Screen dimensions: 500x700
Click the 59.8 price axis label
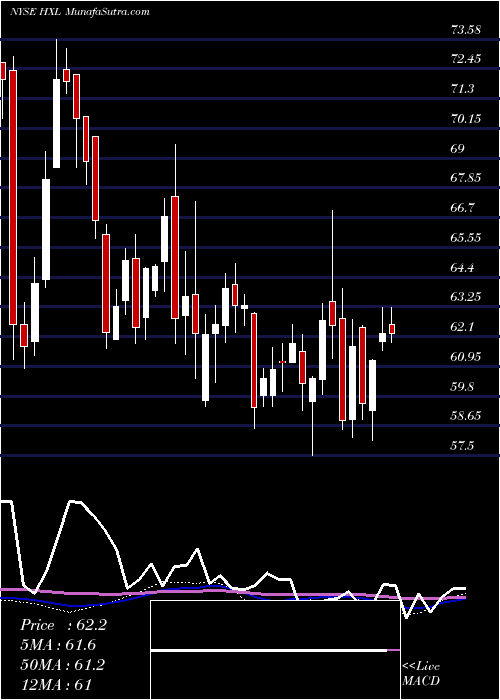point(462,386)
